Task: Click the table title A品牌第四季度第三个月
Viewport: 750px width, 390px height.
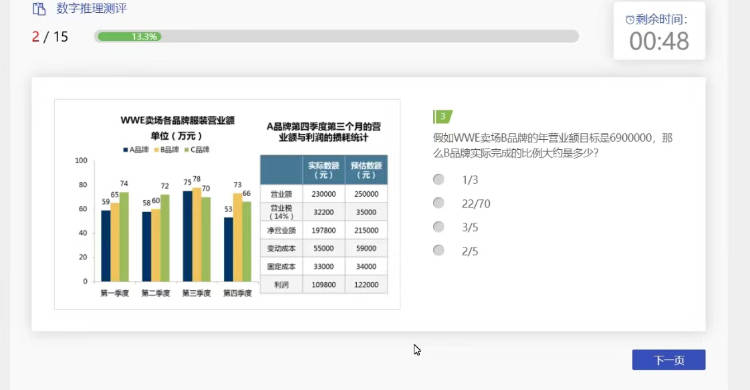Action: [x=323, y=132]
